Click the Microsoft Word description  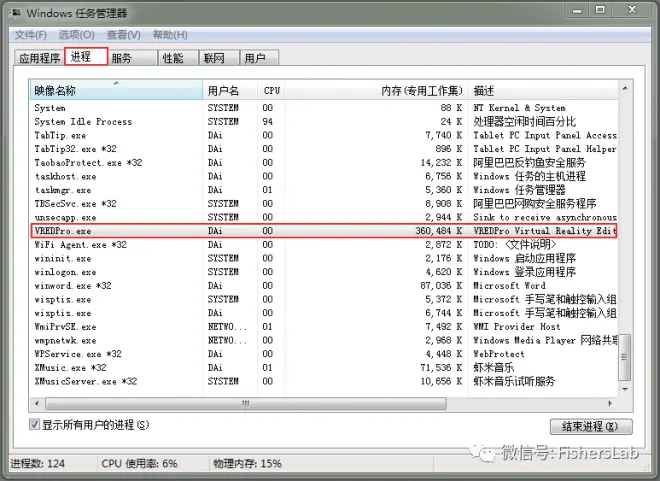pos(509,286)
